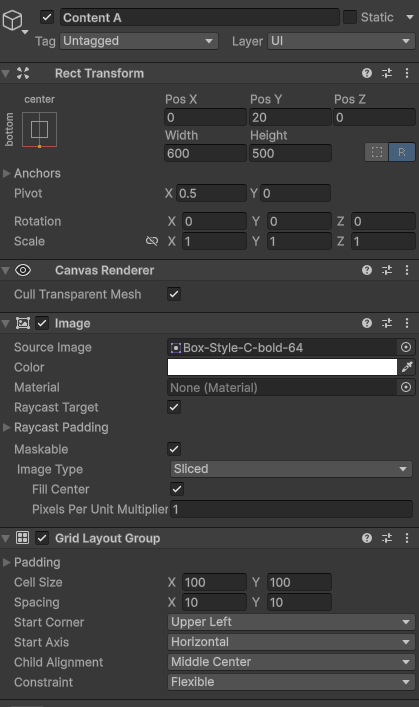Click the Canvas Renderer eye icon

(x=23, y=270)
